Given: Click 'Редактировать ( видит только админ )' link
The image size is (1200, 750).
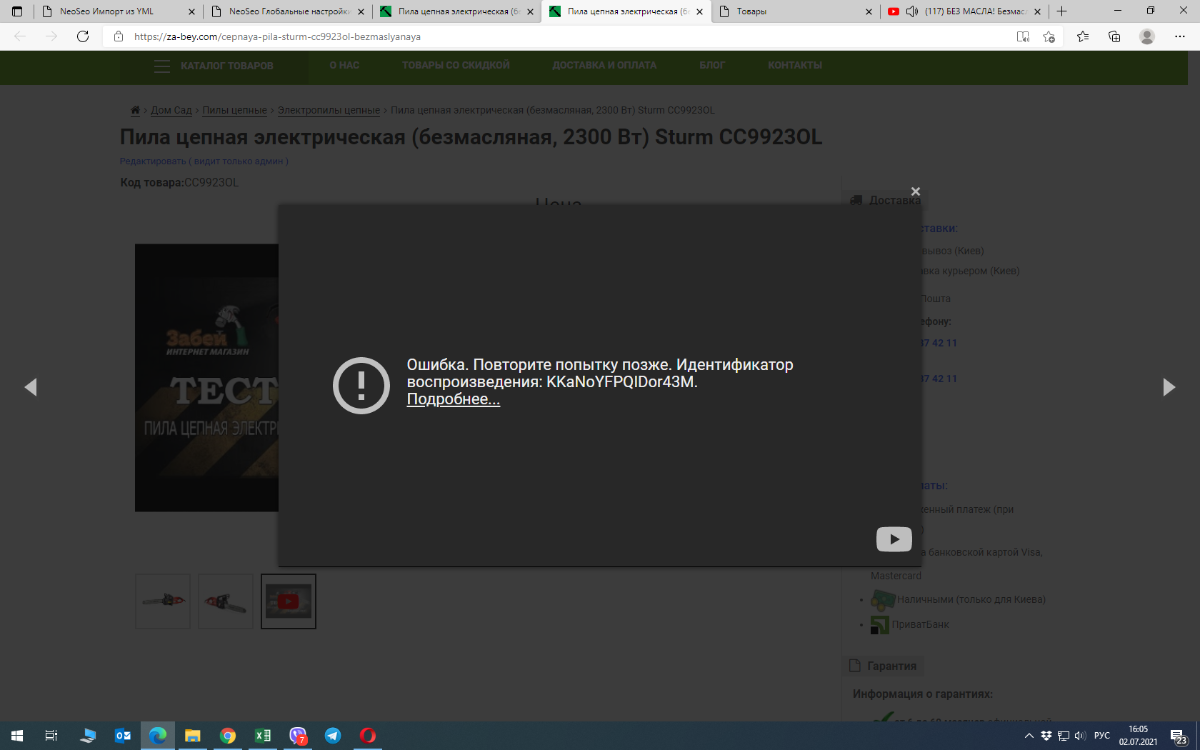Looking at the screenshot, I should tap(204, 161).
